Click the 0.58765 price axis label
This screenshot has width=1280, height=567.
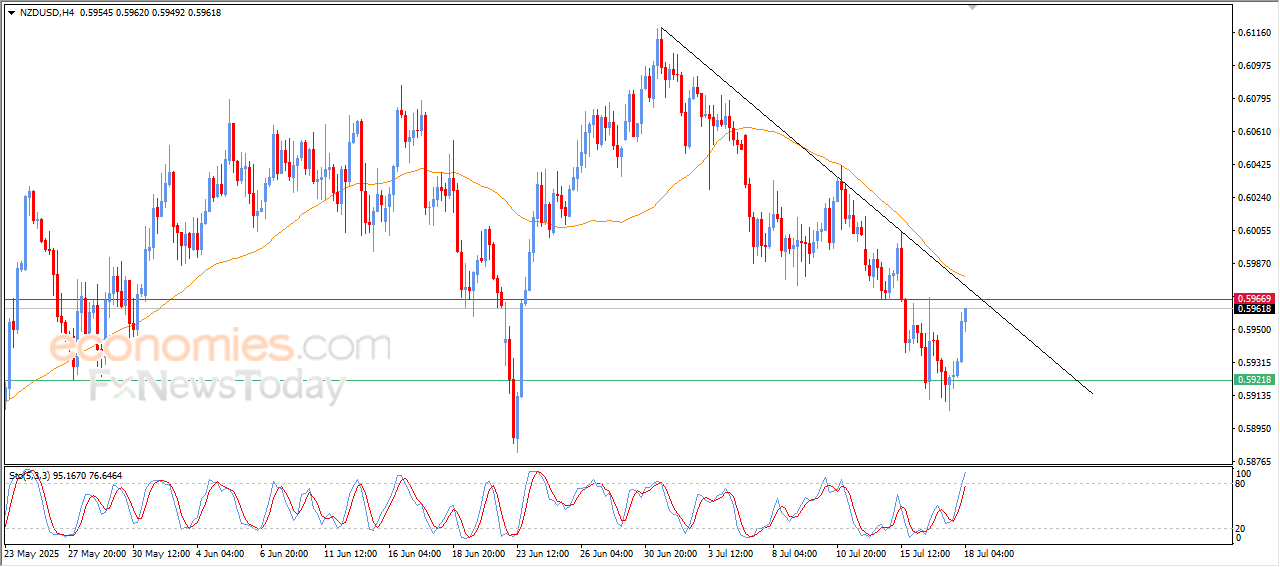click(1253, 462)
